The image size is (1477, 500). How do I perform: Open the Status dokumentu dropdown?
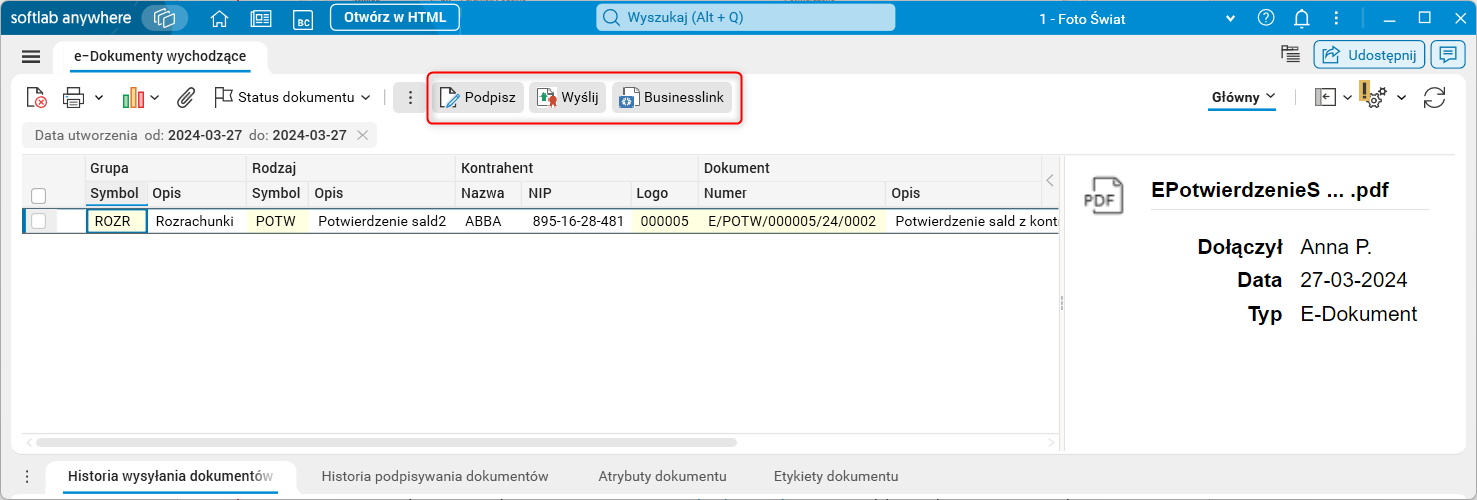(x=293, y=97)
